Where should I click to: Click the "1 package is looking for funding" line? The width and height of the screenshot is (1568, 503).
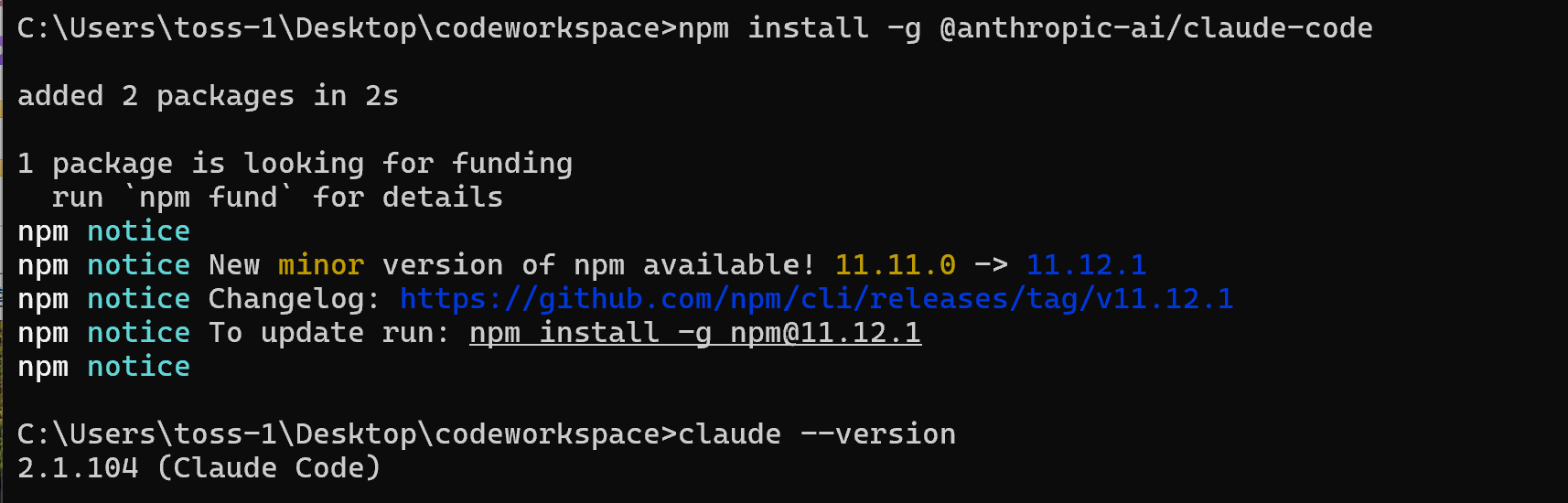295,164
